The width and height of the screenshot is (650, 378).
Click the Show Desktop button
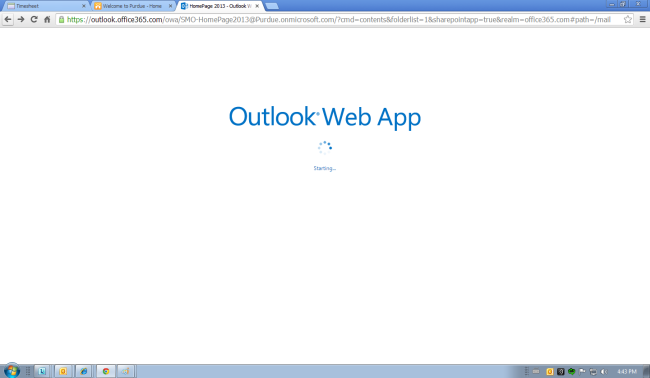click(x=646, y=371)
